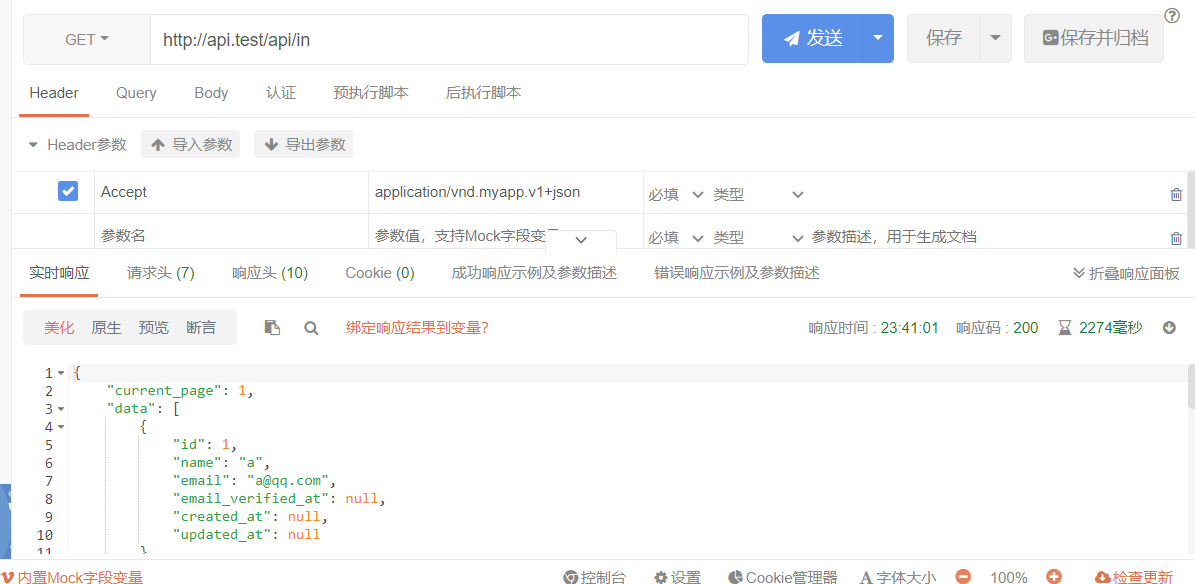
Task: Click the application/vnd.myapp.v1+json value field
Action: pyautogui.click(x=505, y=192)
